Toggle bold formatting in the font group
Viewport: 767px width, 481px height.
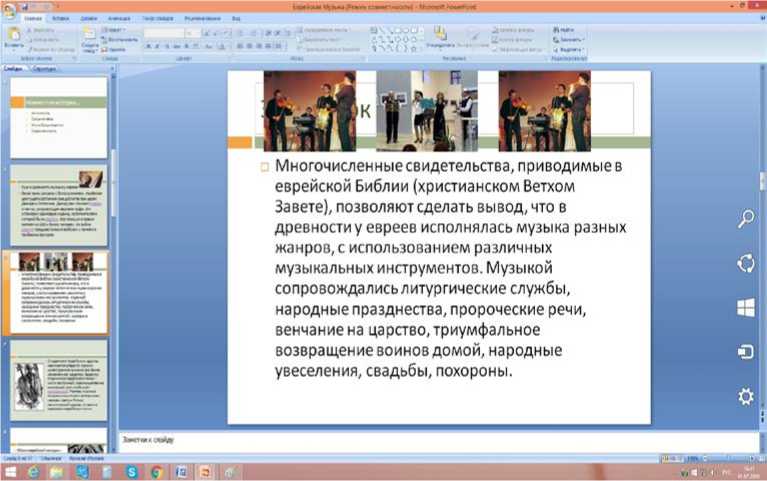pyautogui.click(x=148, y=46)
